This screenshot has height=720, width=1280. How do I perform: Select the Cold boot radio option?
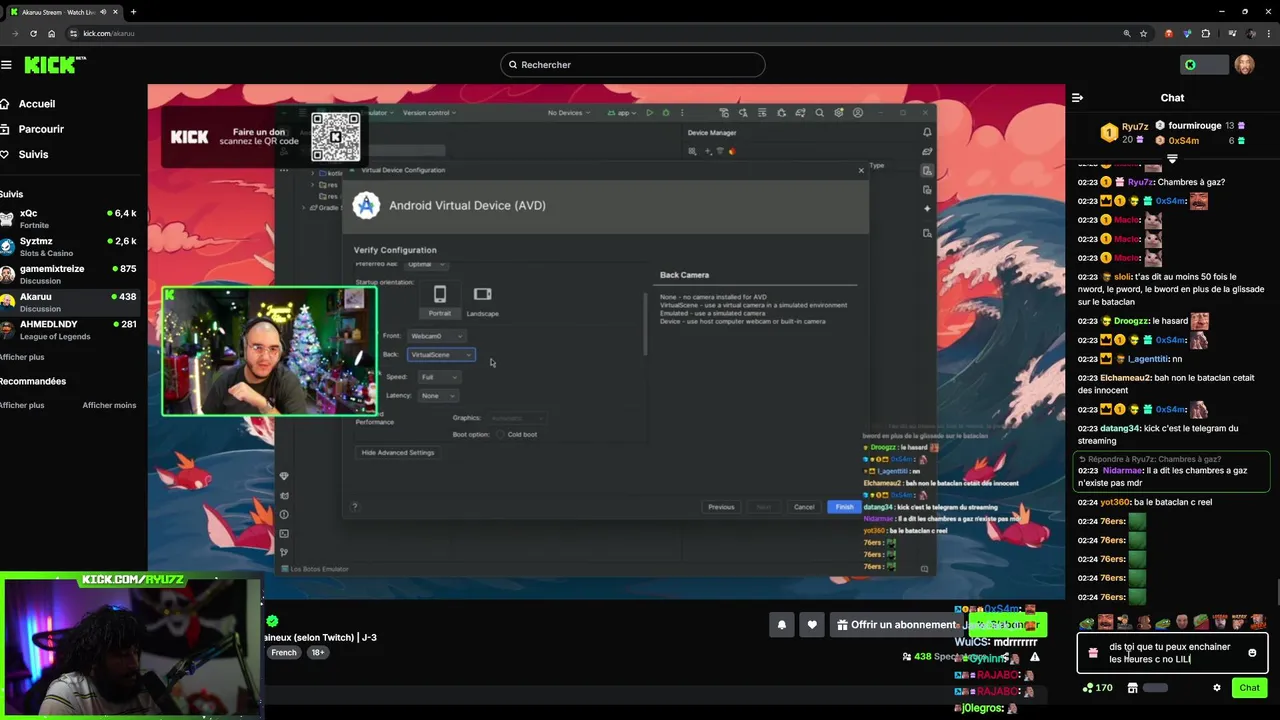[500, 435]
